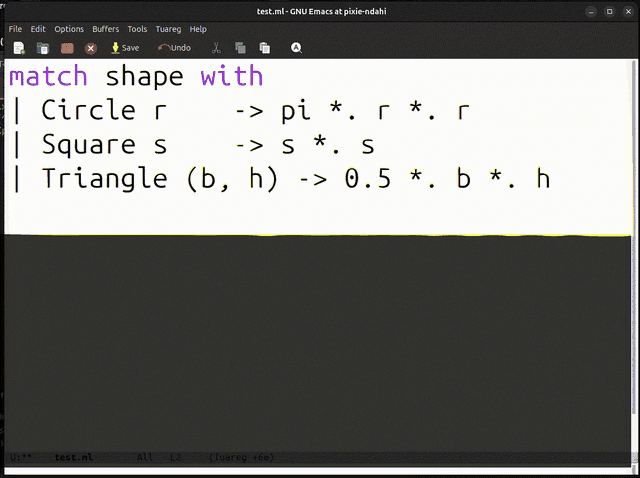Click the New File toolbar icon
The image size is (640, 478).
click(x=19, y=48)
